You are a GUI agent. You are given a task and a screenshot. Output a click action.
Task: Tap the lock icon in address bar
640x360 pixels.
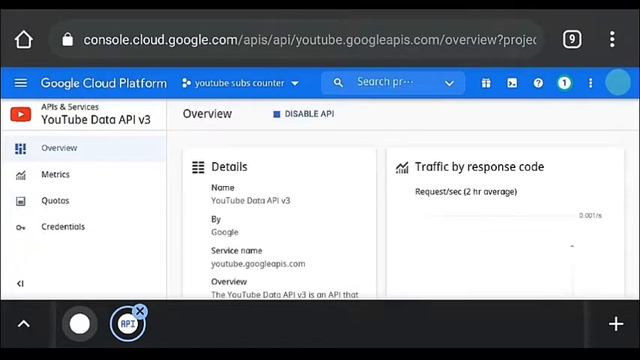point(68,40)
